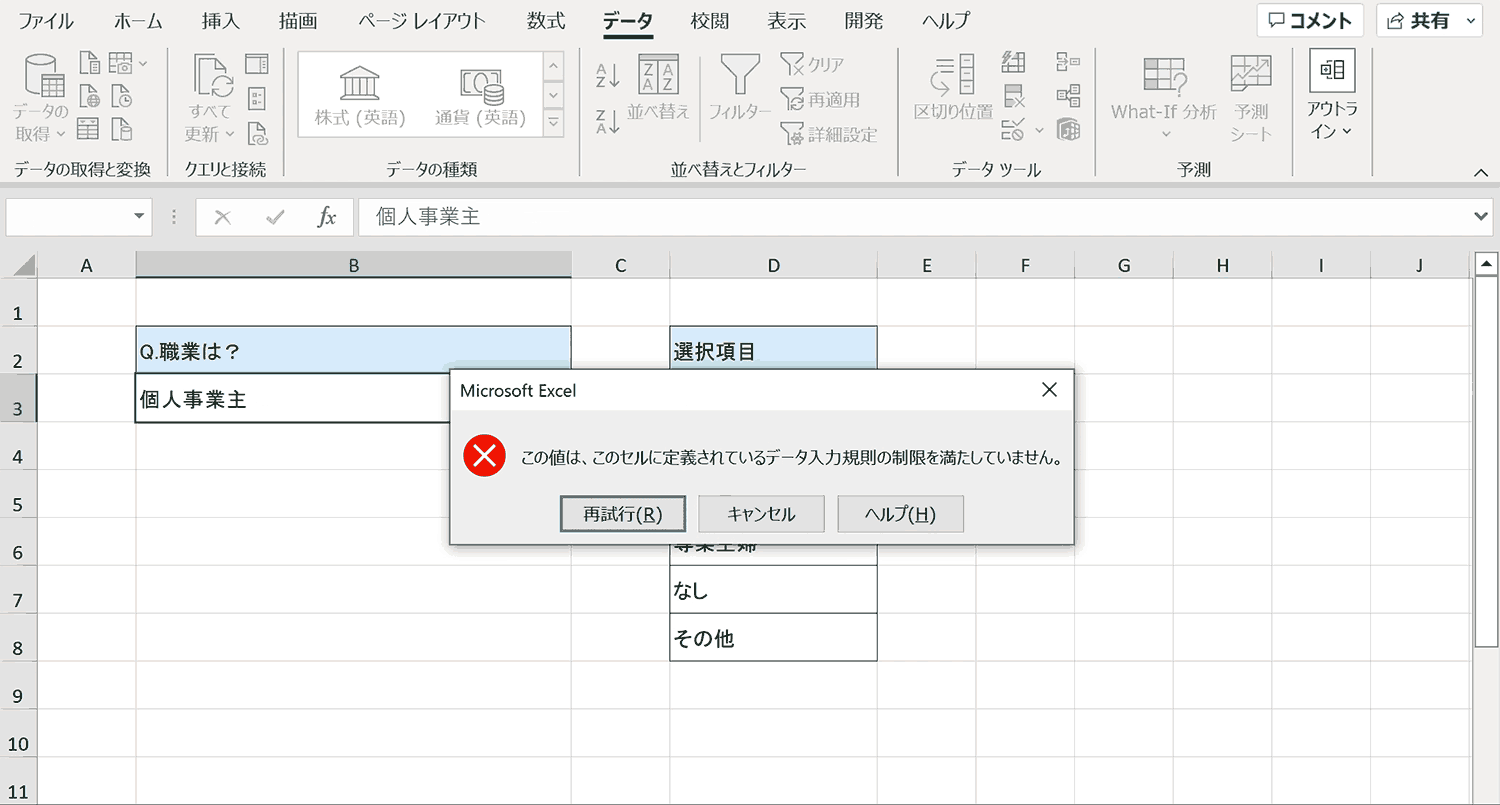The width and height of the screenshot is (1500, 805).
Task: Click the ヘルプ(H) button in dialog
Action: click(900, 514)
